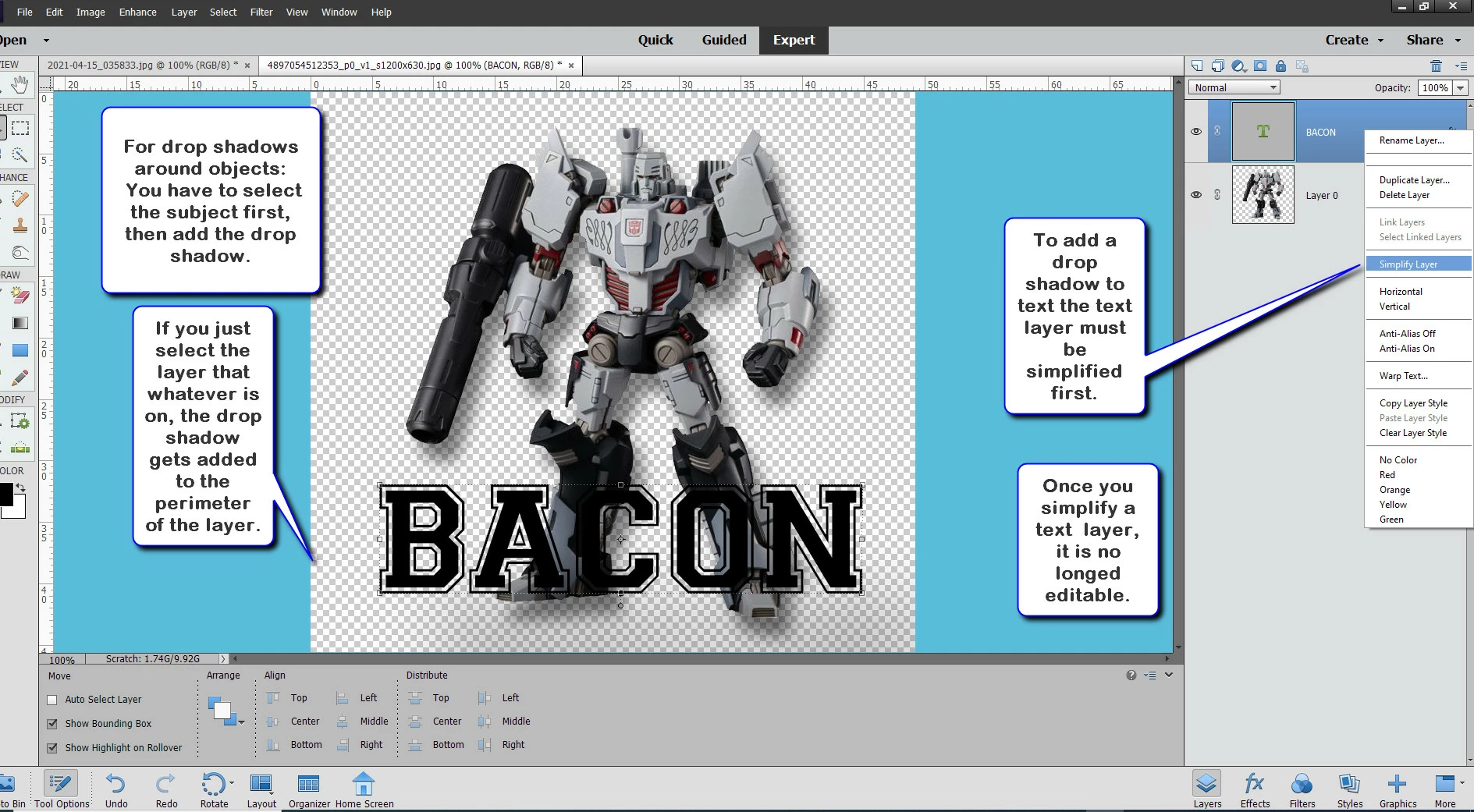
Task: Swap foreground and background colors
Action: [x=21, y=488]
